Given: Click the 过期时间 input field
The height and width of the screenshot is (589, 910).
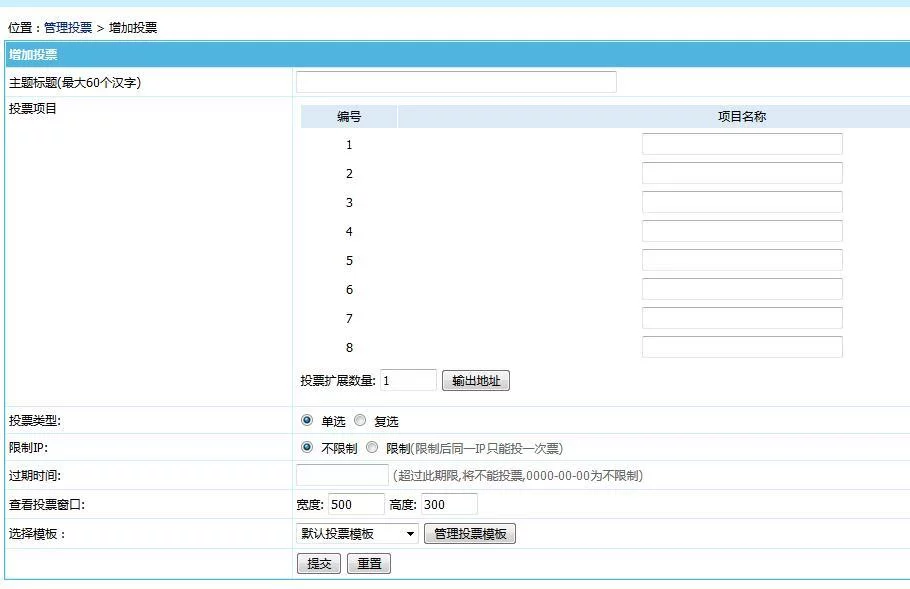Looking at the screenshot, I should pyautogui.click(x=342, y=475).
